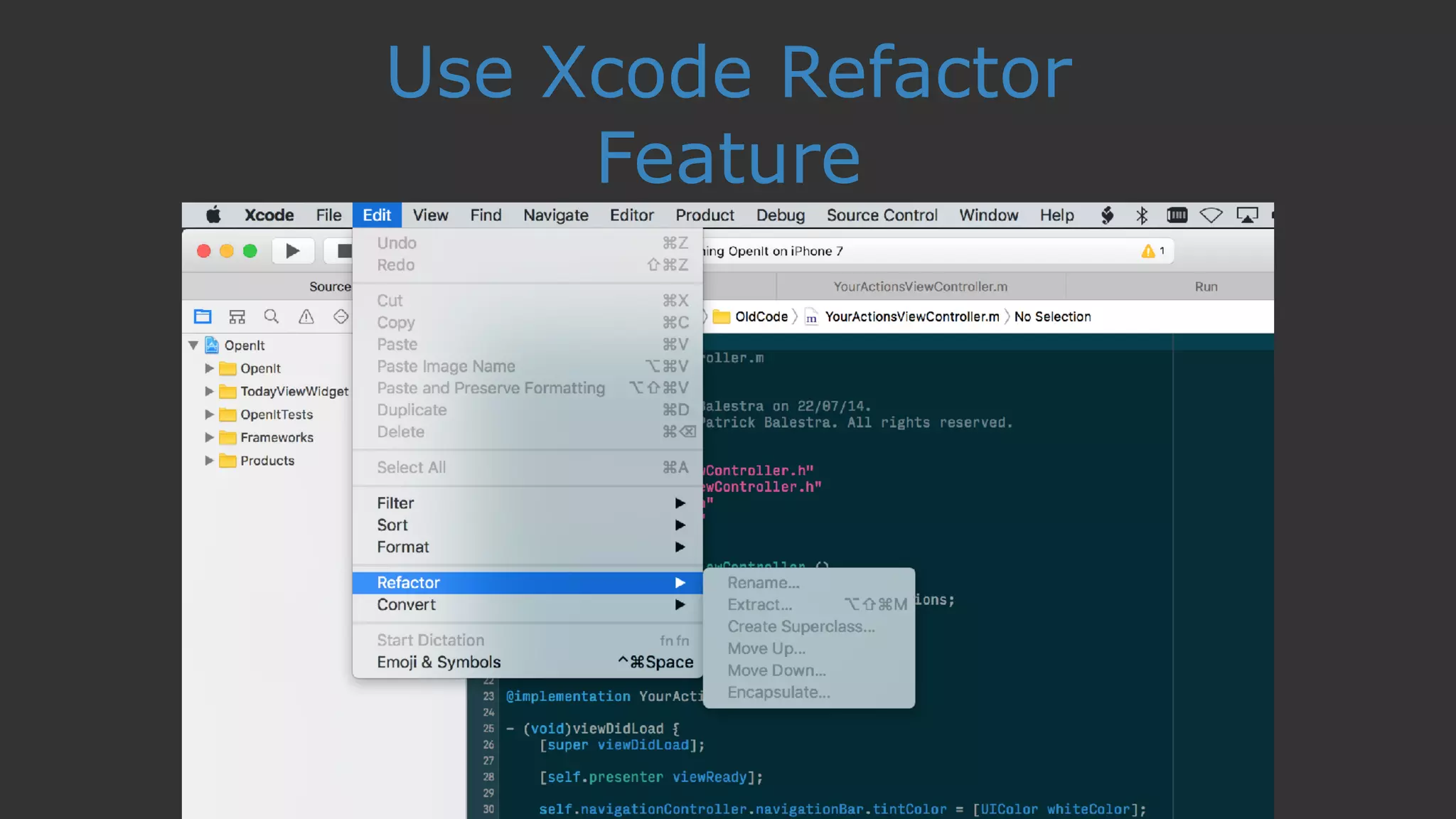Open the Project navigator folder icon
Image resolution: width=1456 pixels, height=819 pixels.
(x=203, y=316)
